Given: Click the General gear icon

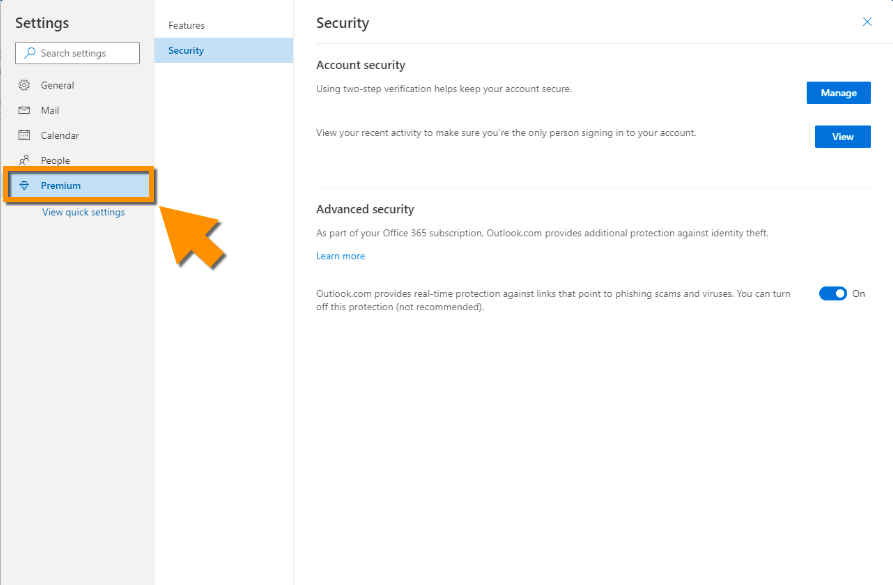Looking at the screenshot, I should tap(25, 85).
